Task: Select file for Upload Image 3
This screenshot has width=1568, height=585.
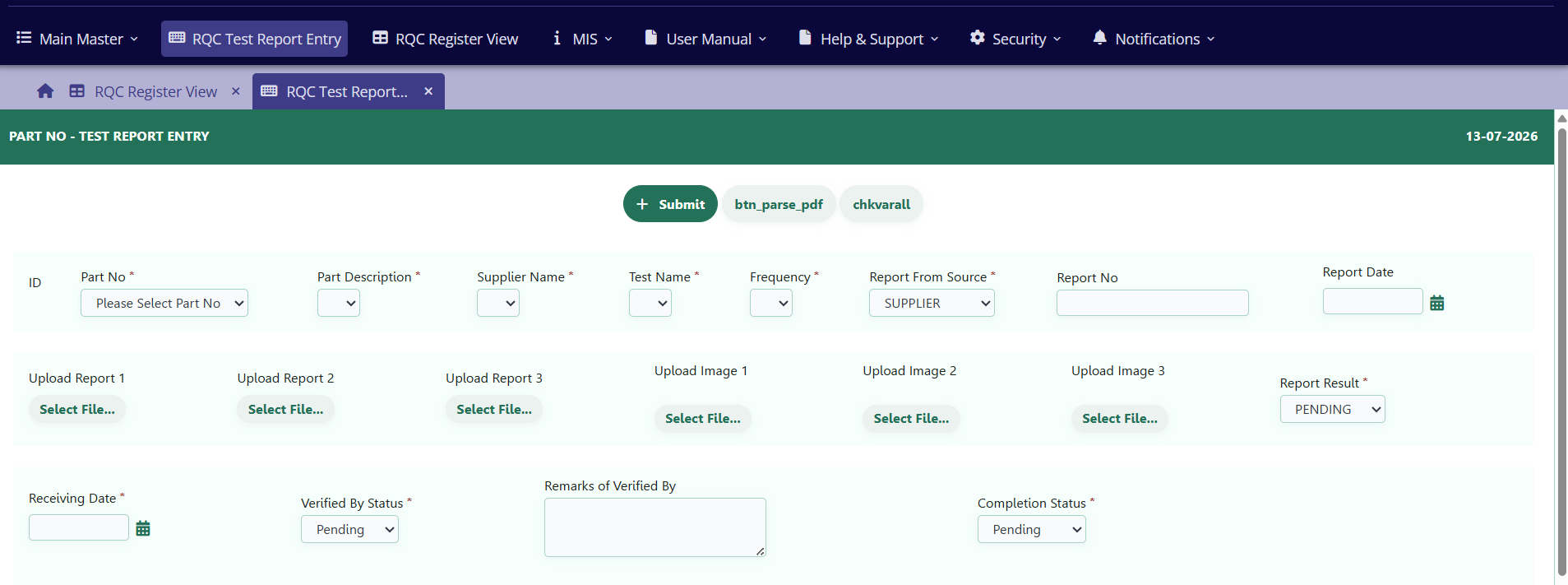Action: [x=1120, y=418]
